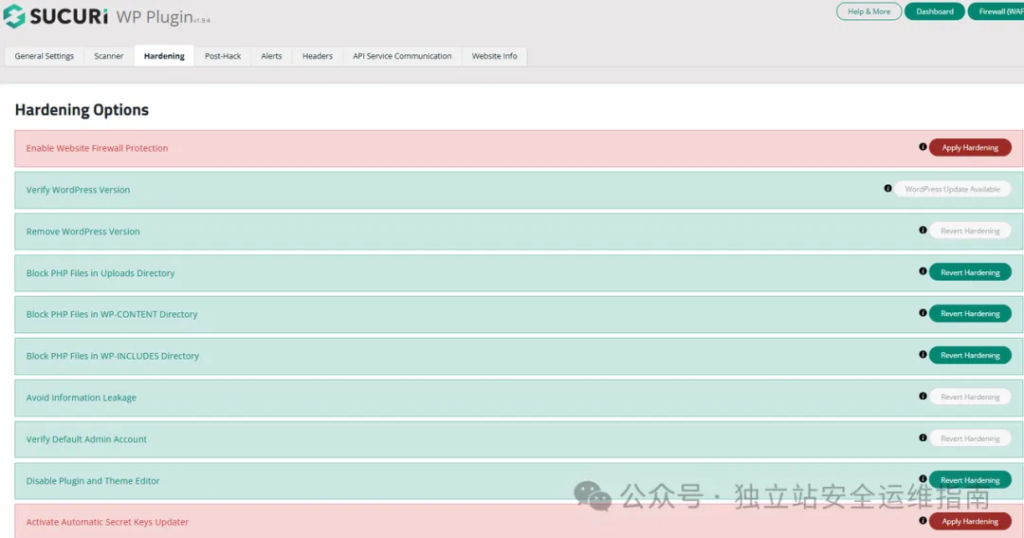Screen dimensions: 1024x538
Task: Open info icon for Remove WordPress Version
Action: point(923,230)
